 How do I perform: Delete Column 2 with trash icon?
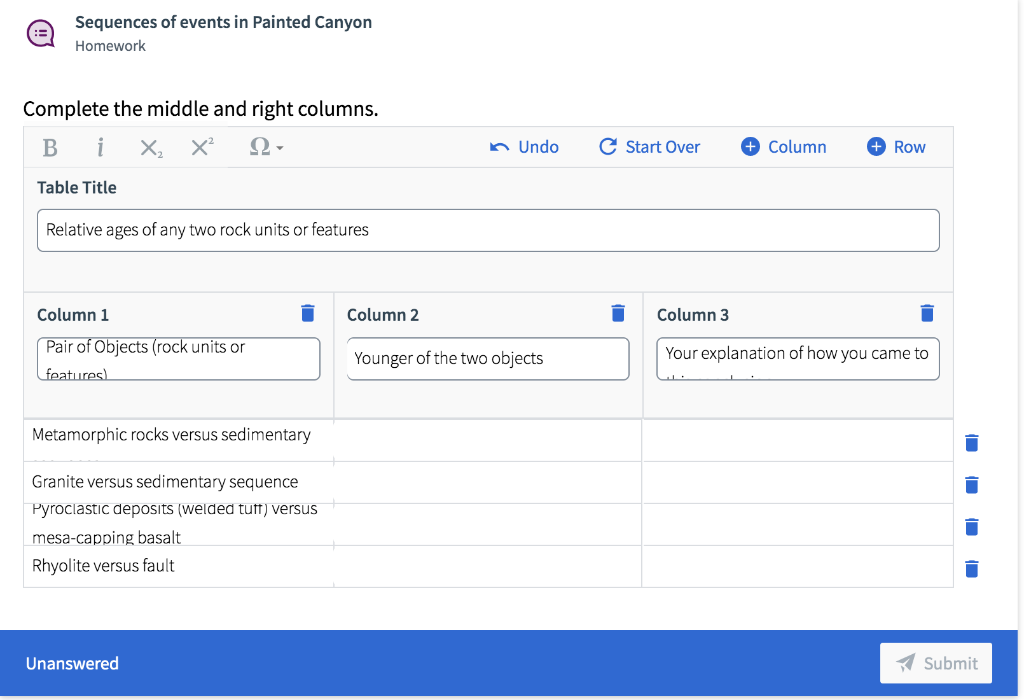[618, 314]
